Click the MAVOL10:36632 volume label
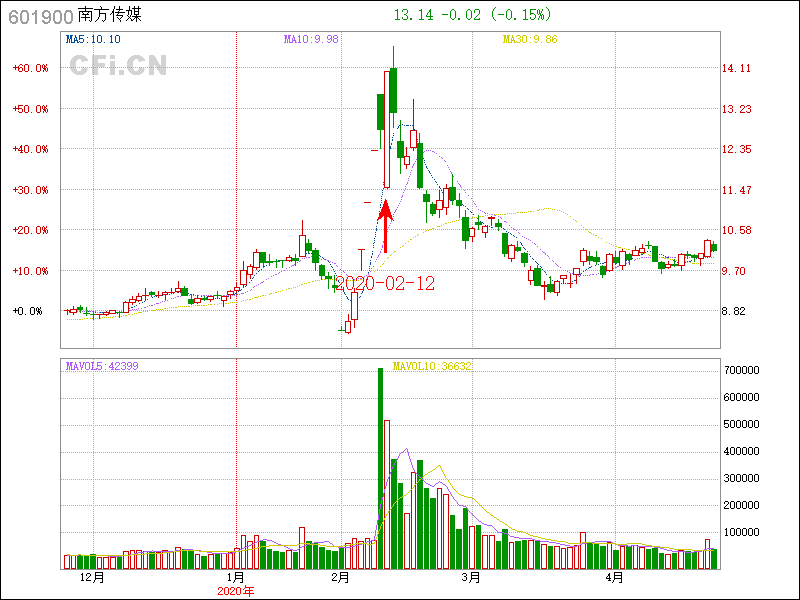The width and height of the screenshot is (800, 600). (432, 366)
